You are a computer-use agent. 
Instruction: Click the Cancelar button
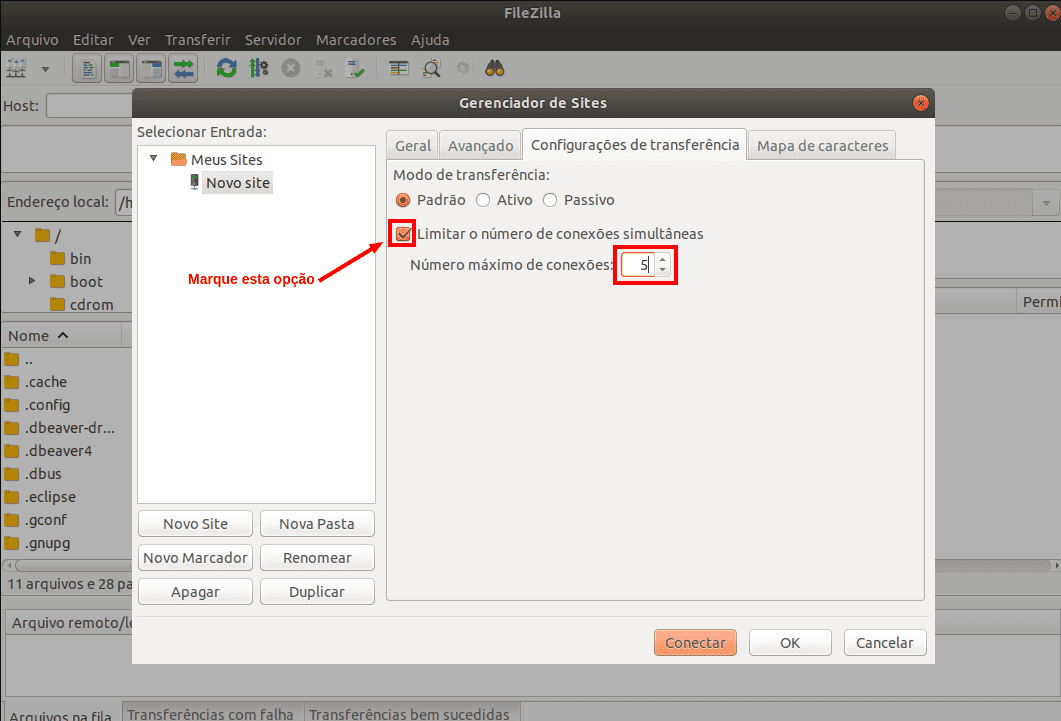point(884,643)
